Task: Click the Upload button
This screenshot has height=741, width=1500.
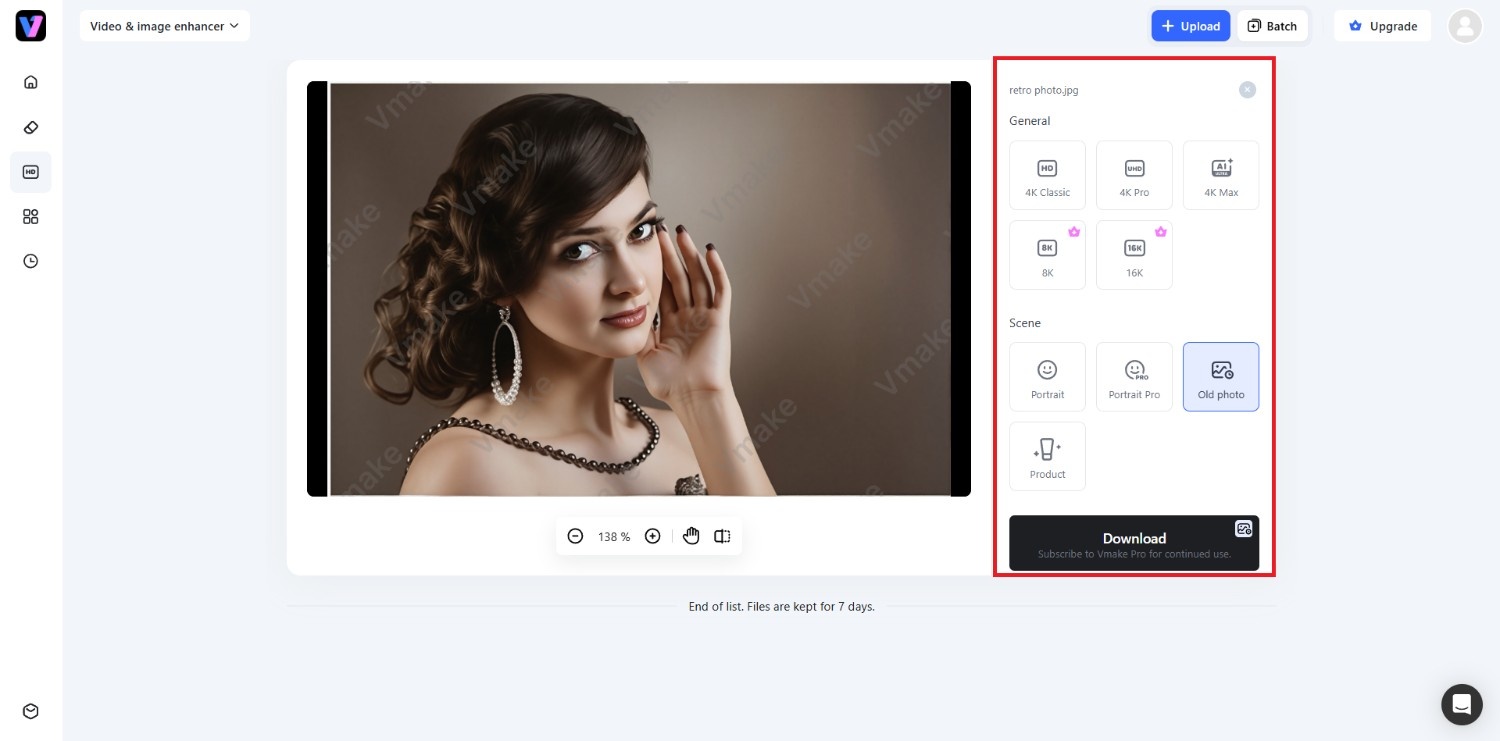Action: point(1190,26)
